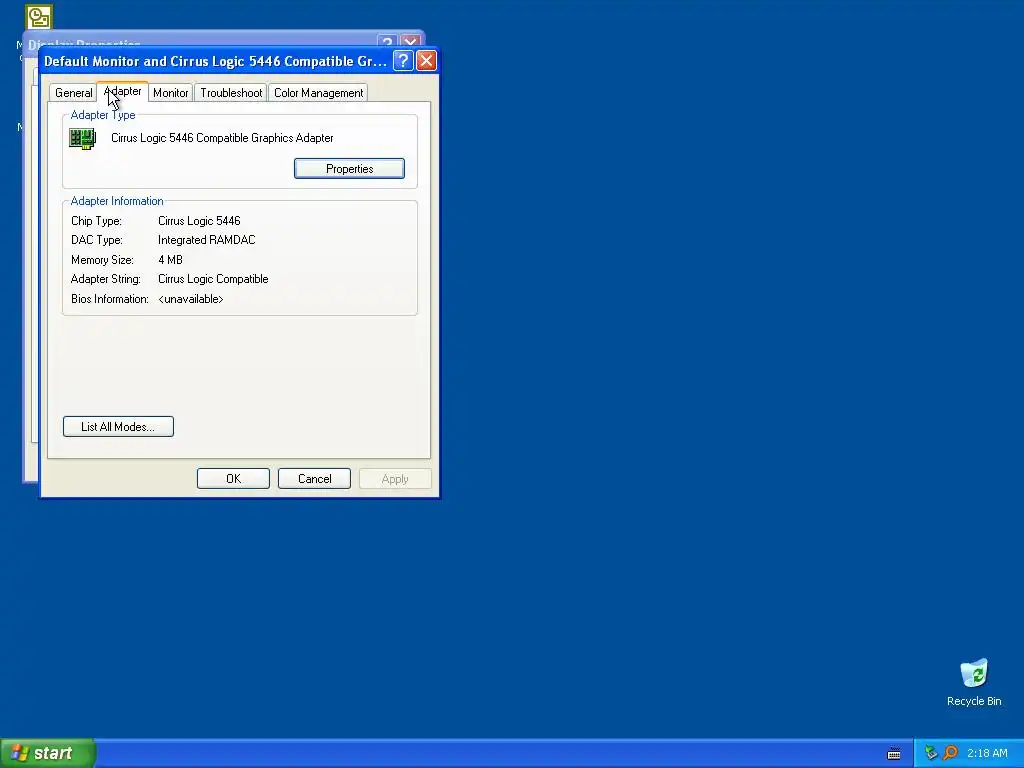Click the '4 MB' memory size value
The width and height of the screenshot is (1024, 768).
(x=170, y=259)
